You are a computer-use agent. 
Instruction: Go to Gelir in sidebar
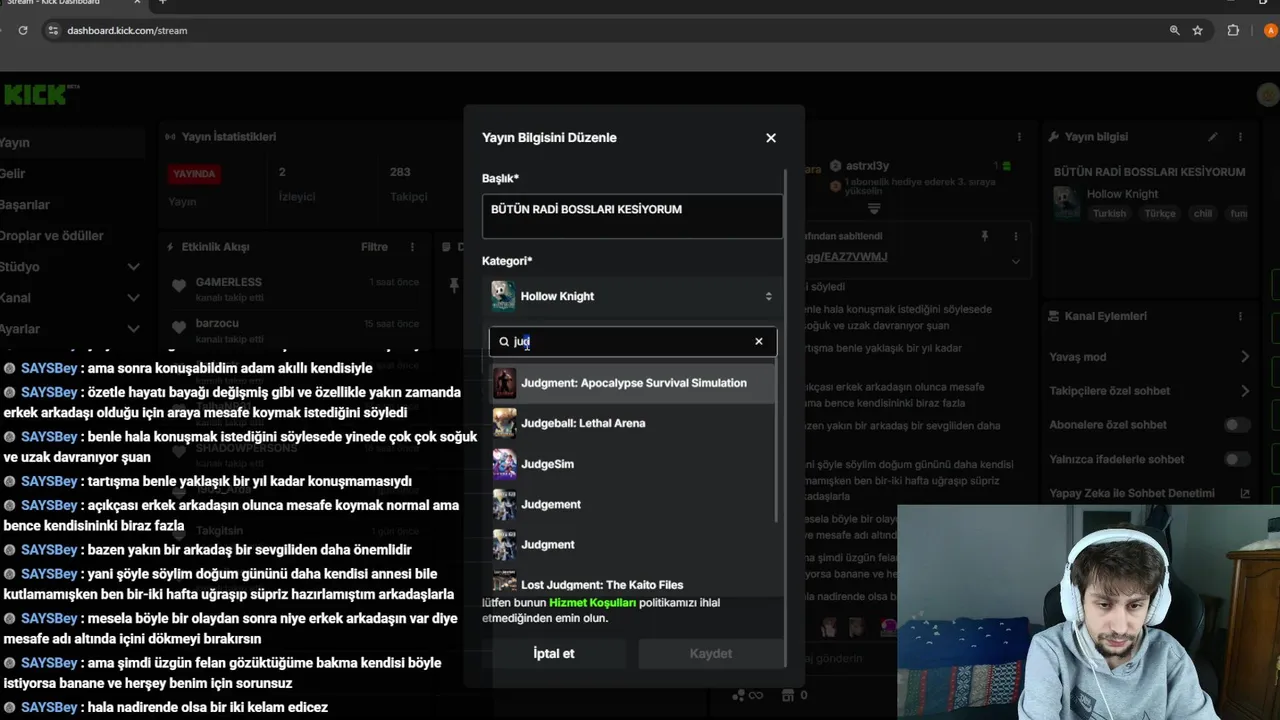tap(13, 174)
